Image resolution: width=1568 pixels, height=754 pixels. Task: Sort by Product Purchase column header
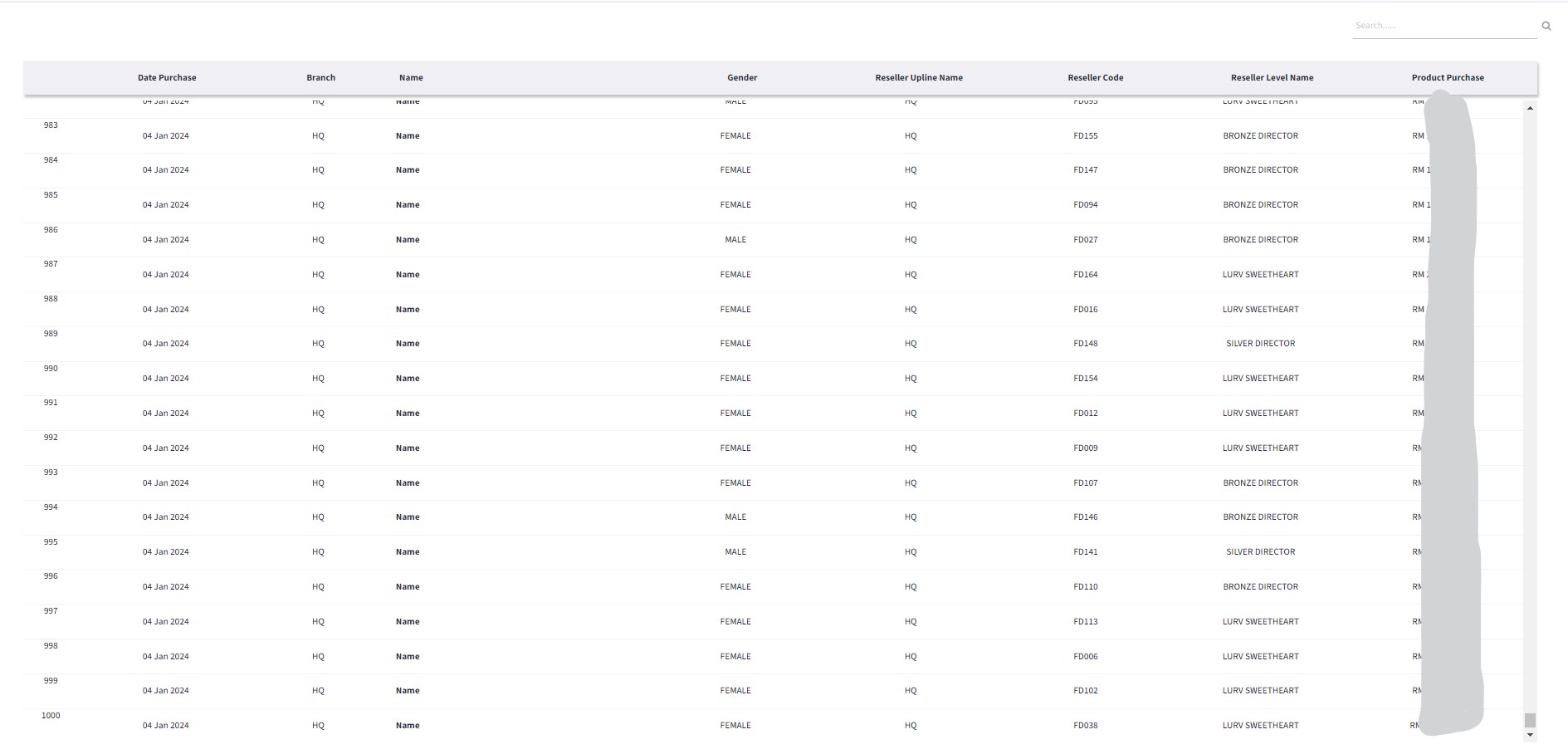(x=1448, y=77)
